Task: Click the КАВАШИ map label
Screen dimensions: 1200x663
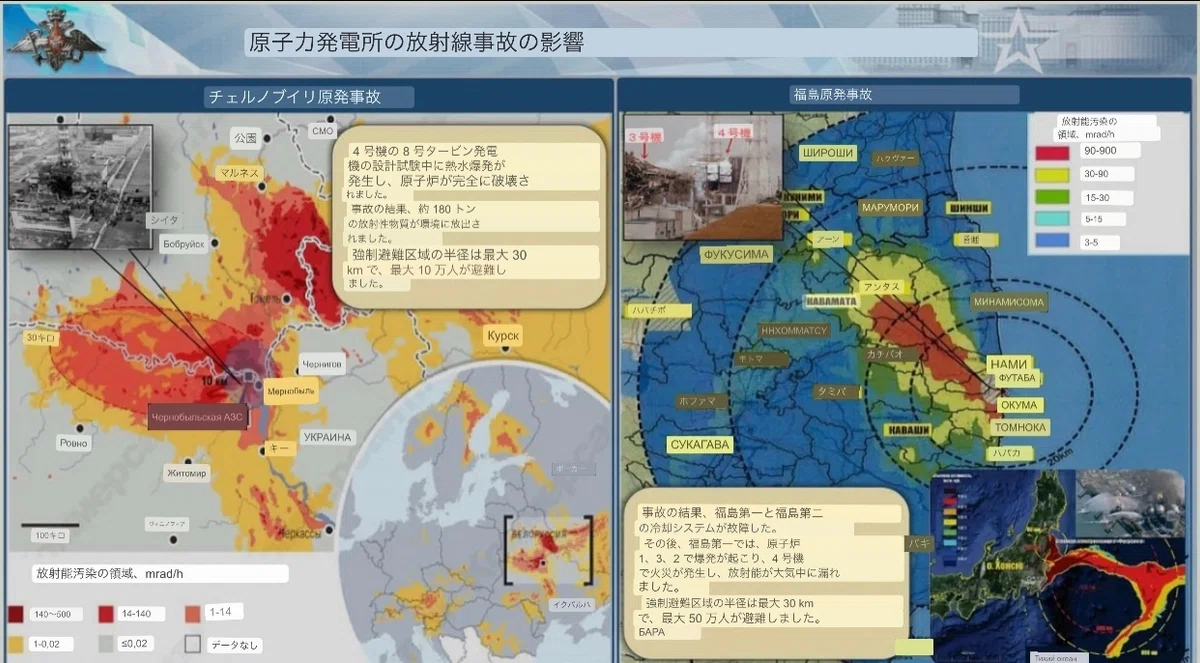Action: [909, 428]
